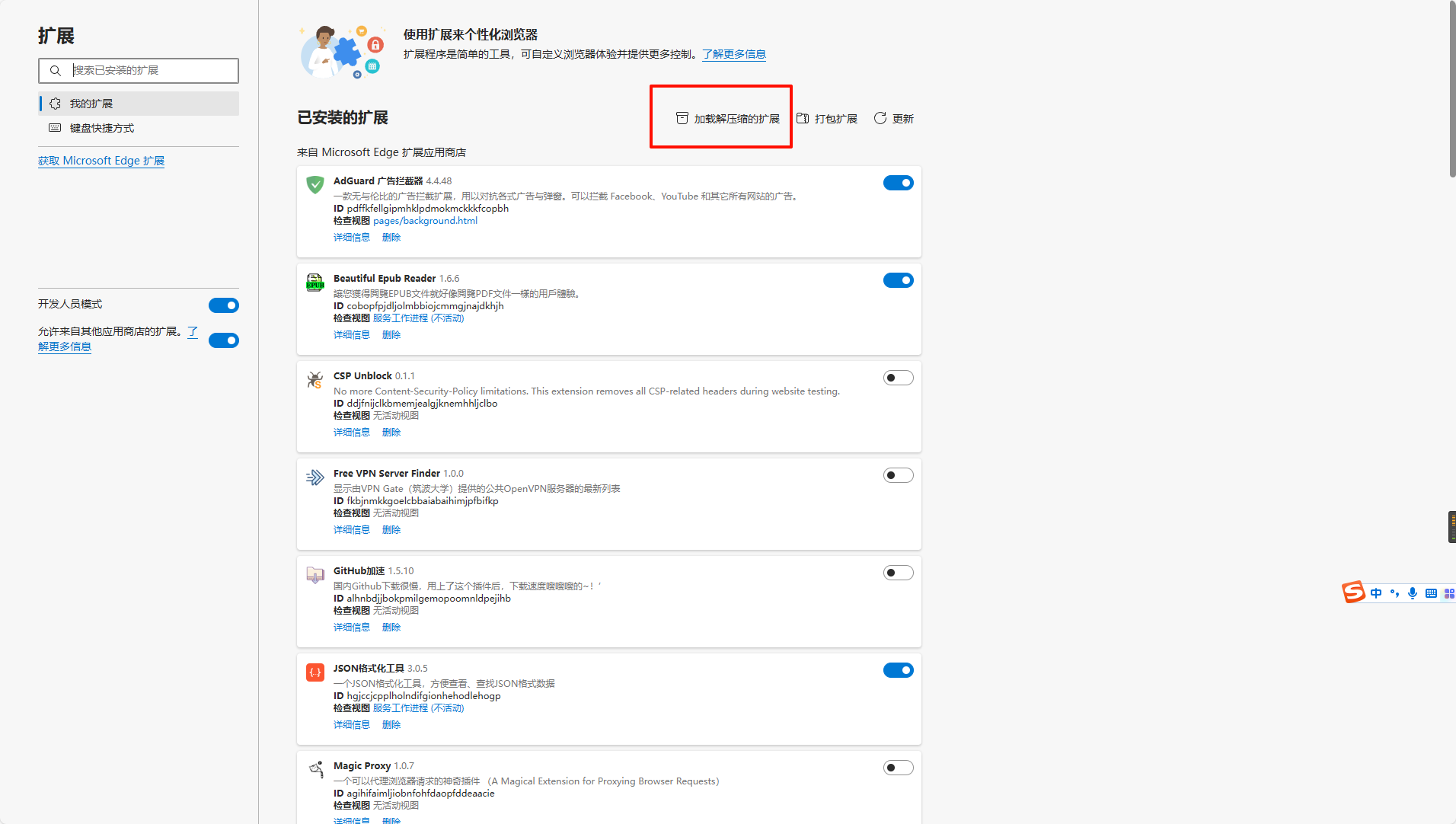Viewport: 1456px width, 824px height.
Task: Click the Beautiful Epub Reader icon
Action: (x=315, y=283)
